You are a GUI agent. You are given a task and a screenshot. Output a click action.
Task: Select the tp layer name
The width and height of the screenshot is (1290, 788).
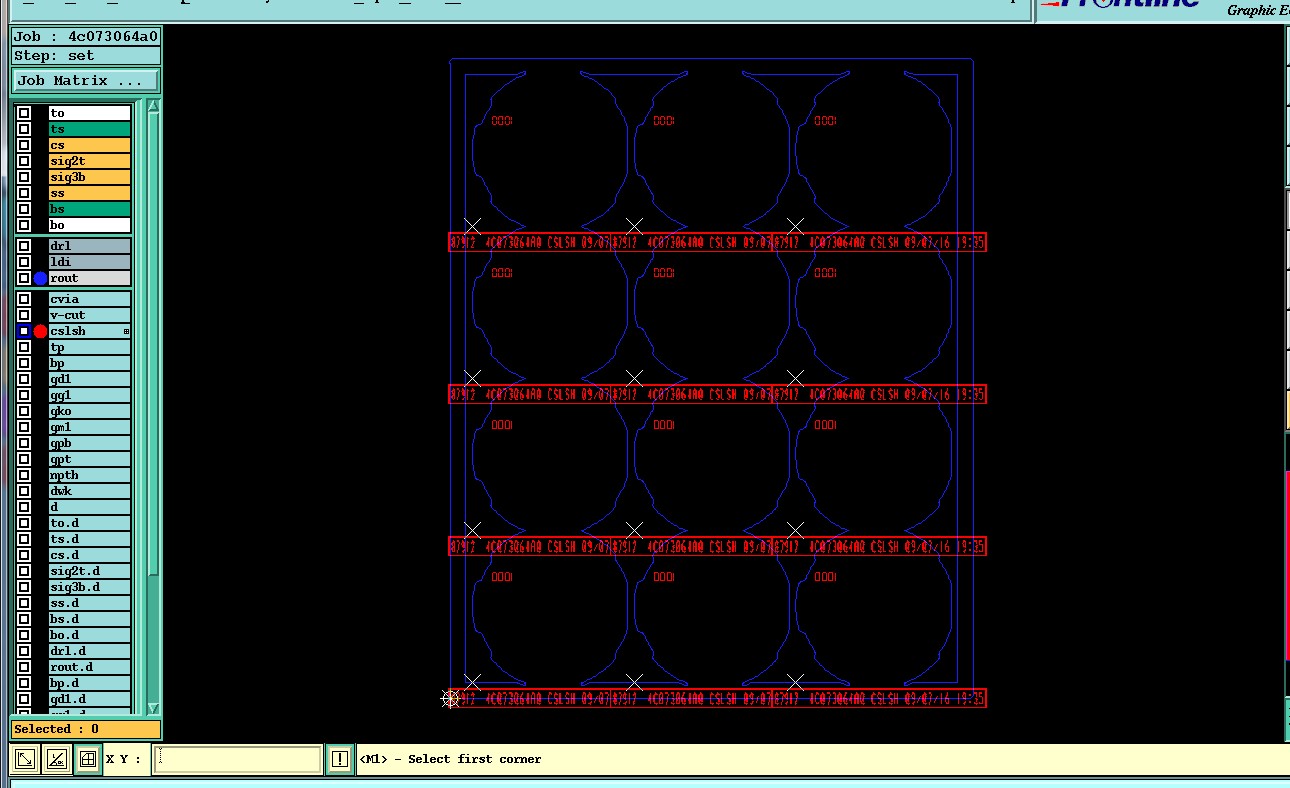[x=90, y=347]
